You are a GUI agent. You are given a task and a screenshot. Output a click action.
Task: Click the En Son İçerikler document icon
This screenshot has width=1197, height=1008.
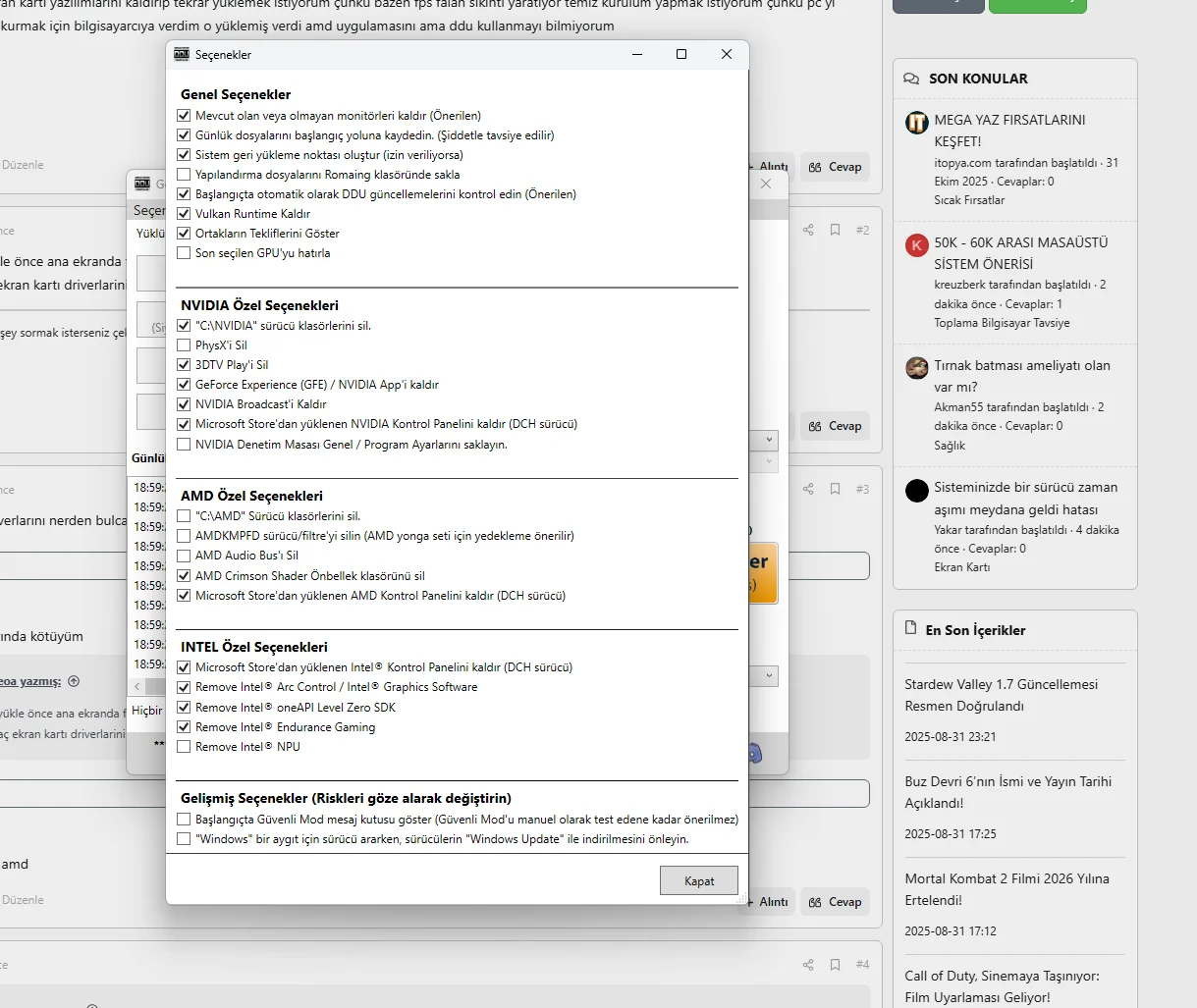tap(911, 629)
